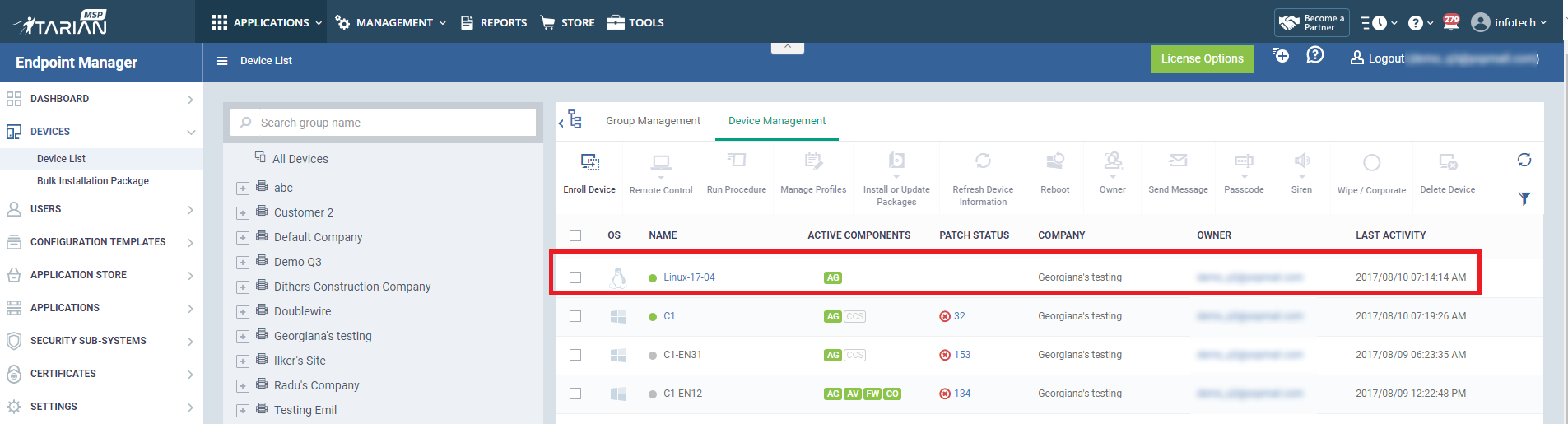Check the C1 device row

click(575, 316)
